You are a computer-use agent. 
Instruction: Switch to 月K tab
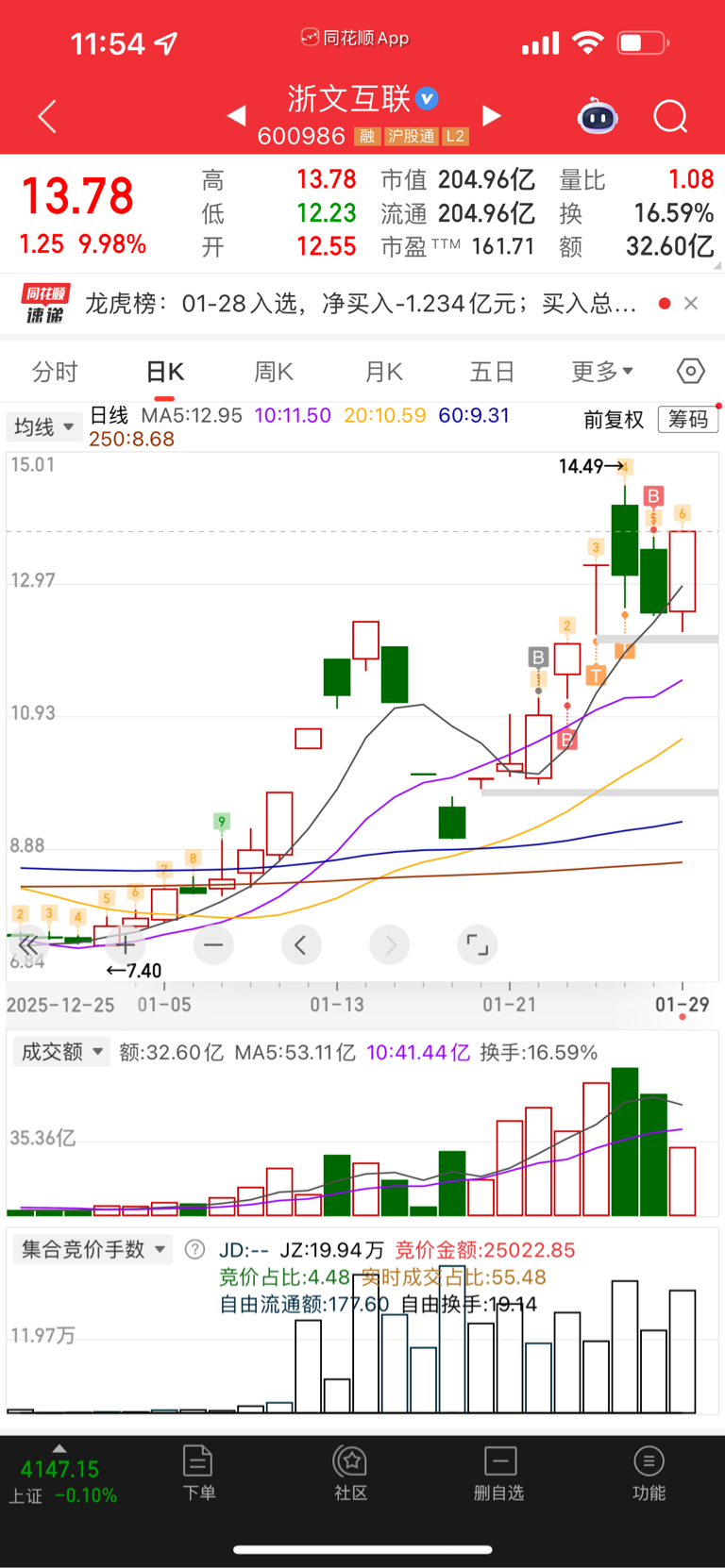pyautogui.click(x=384, y=373)
